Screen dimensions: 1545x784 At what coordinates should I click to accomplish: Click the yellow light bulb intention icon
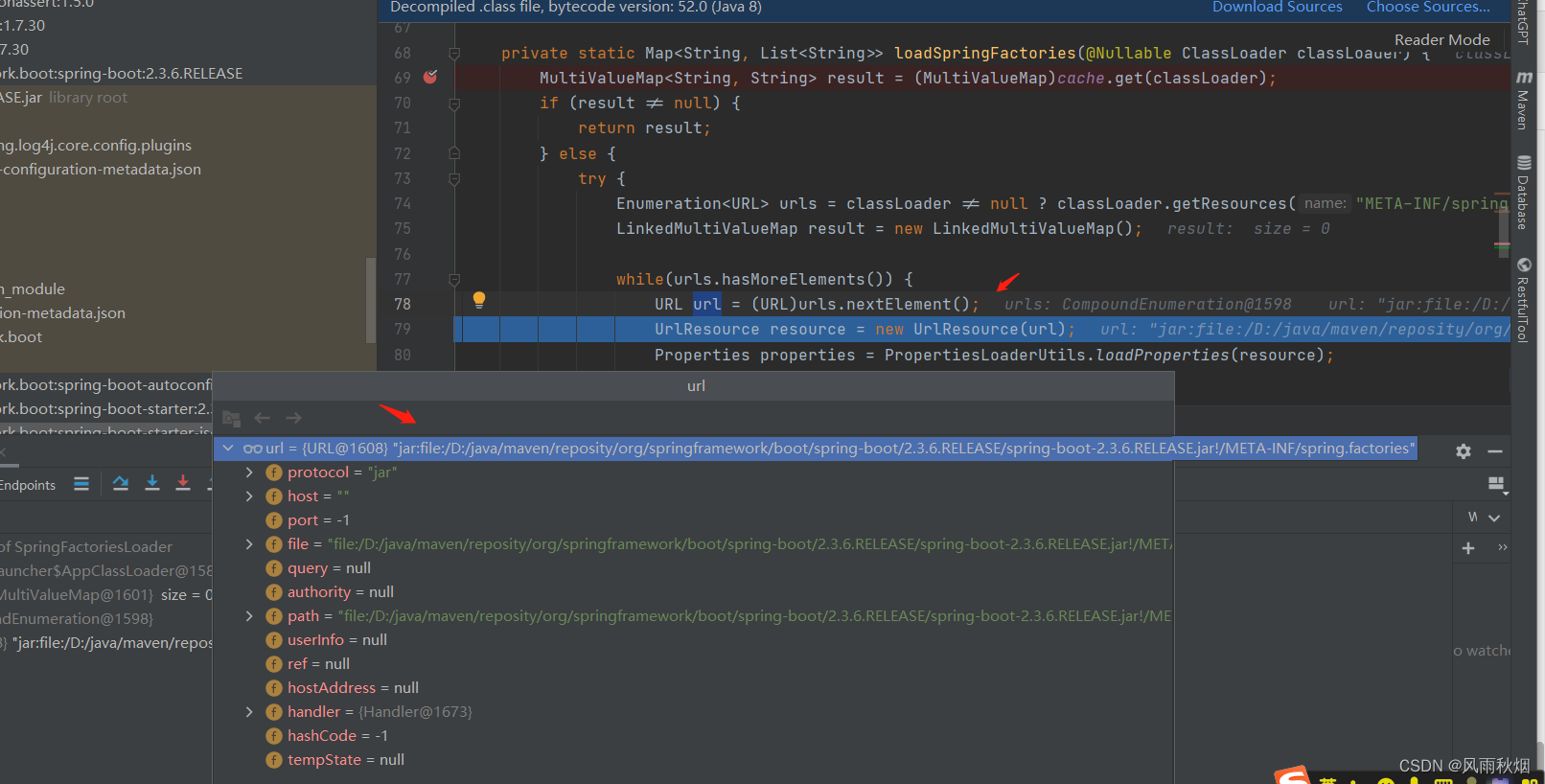coord(479,300)
